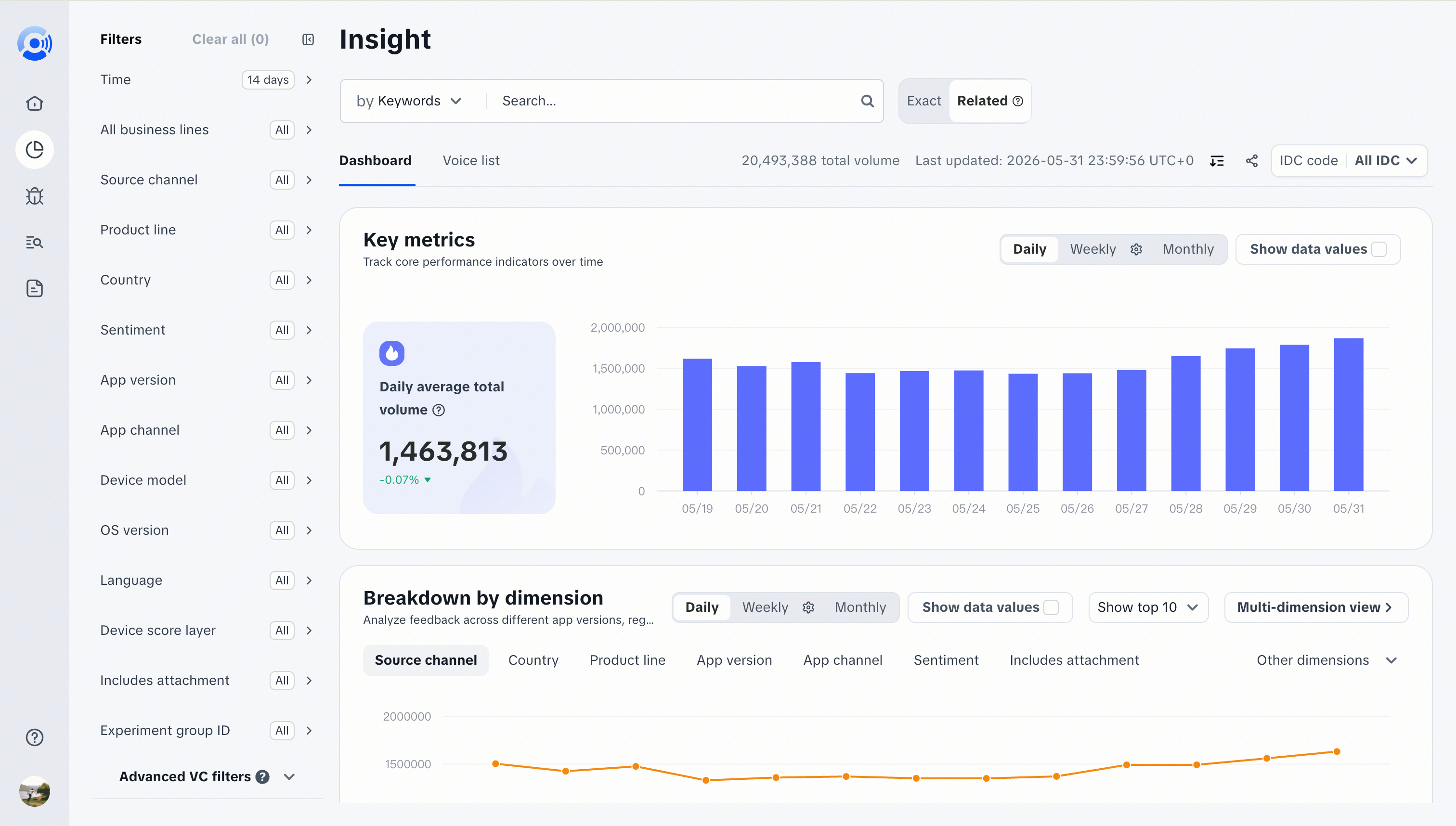Select the Country dimension tab
Viewport: 1456px width, 826px height.
(x=533, y=660)
